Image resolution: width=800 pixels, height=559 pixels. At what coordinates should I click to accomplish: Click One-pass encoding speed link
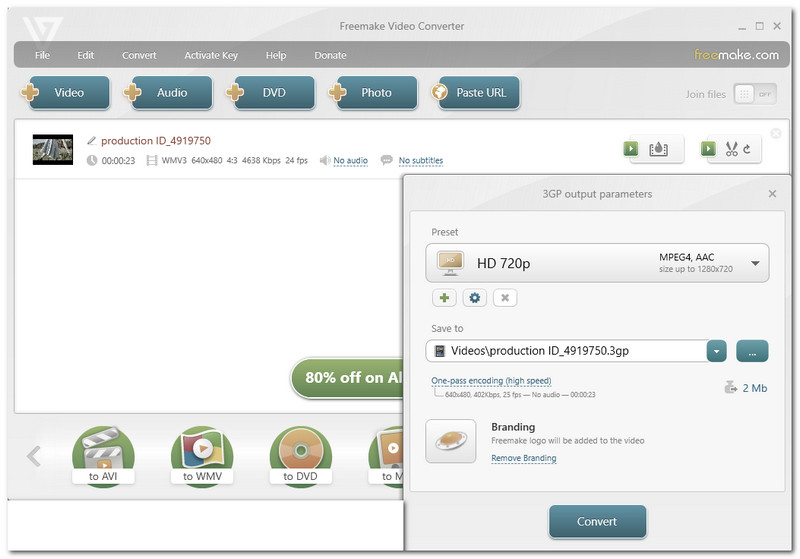(491, 381)
